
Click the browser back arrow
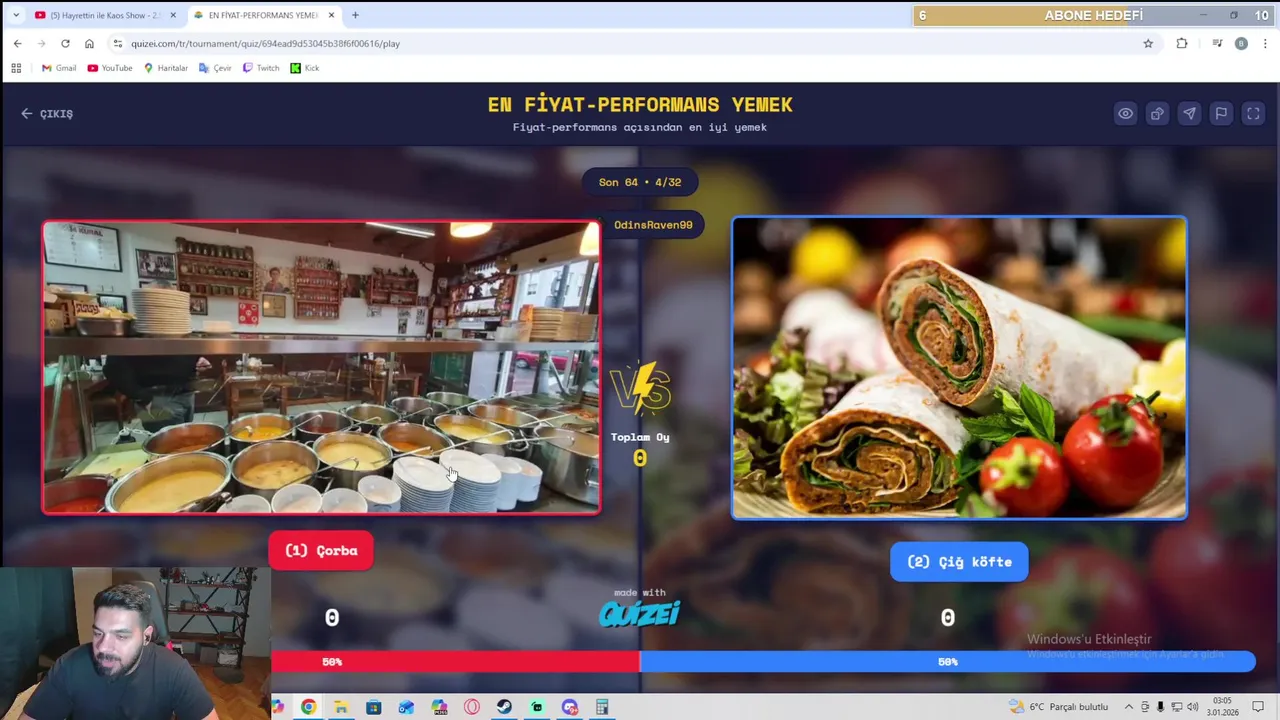click(x=17, y=44)
